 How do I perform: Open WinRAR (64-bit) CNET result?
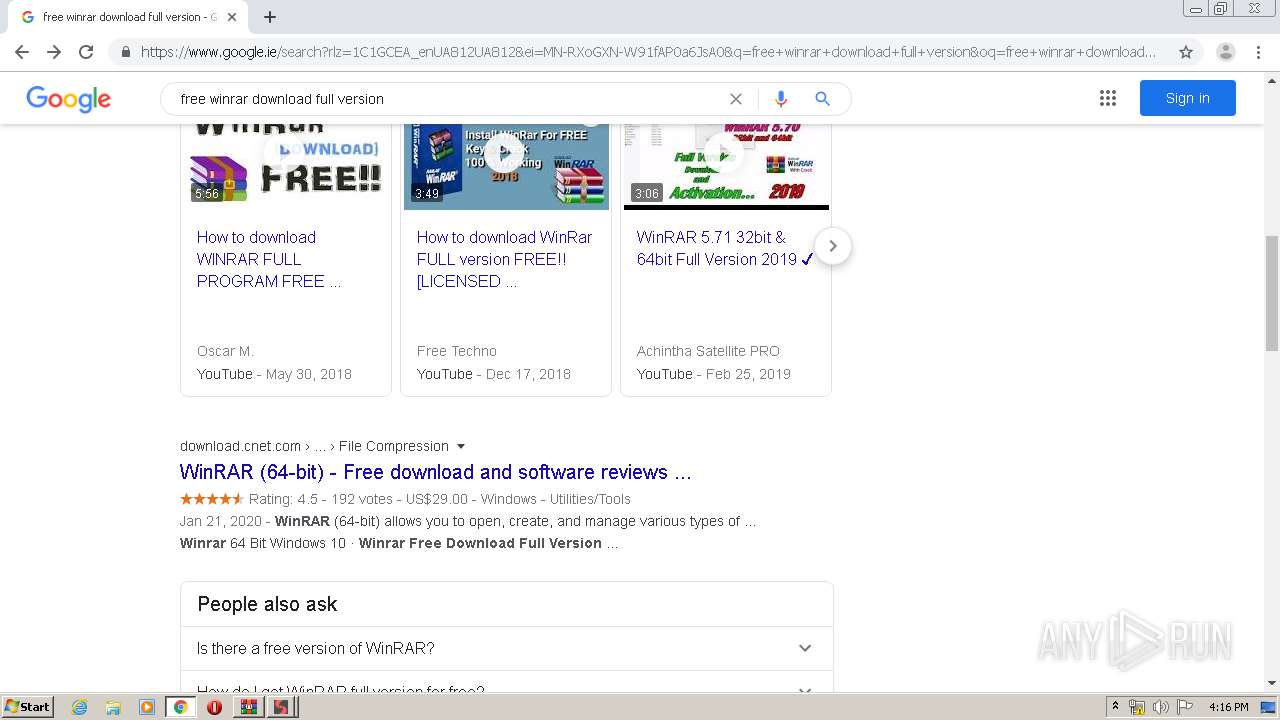pos(435,472)
